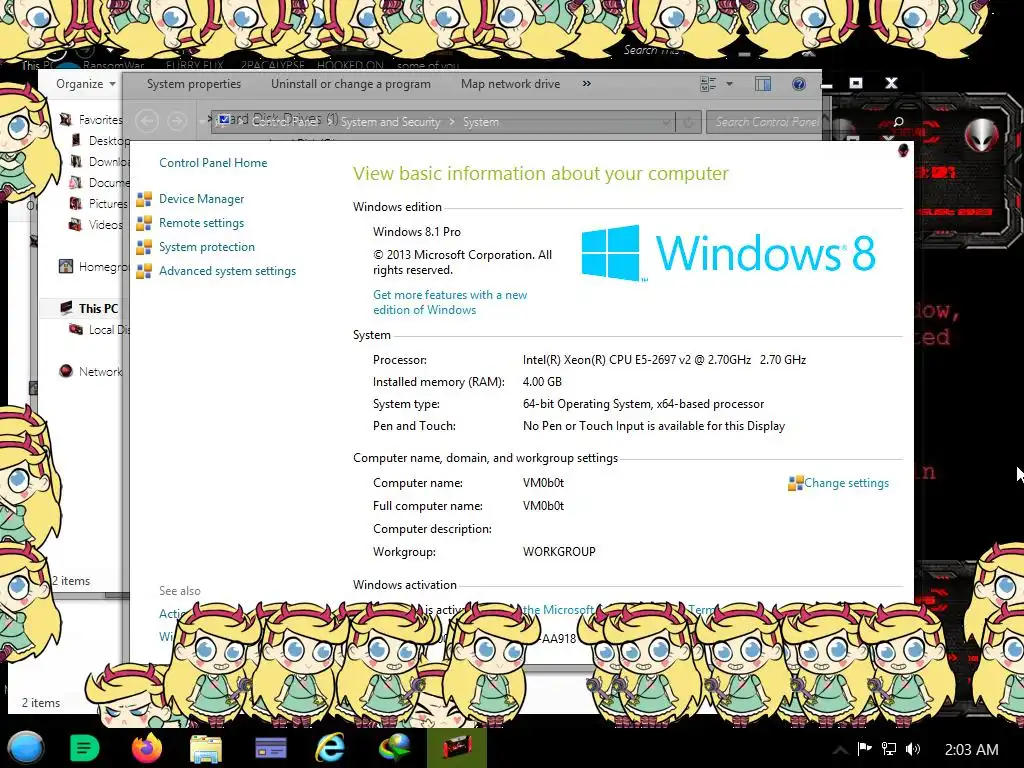This screenshot has width=1024, height=768.
Task: Select the This PC icon in navigation pane
Action: (66, 308)
